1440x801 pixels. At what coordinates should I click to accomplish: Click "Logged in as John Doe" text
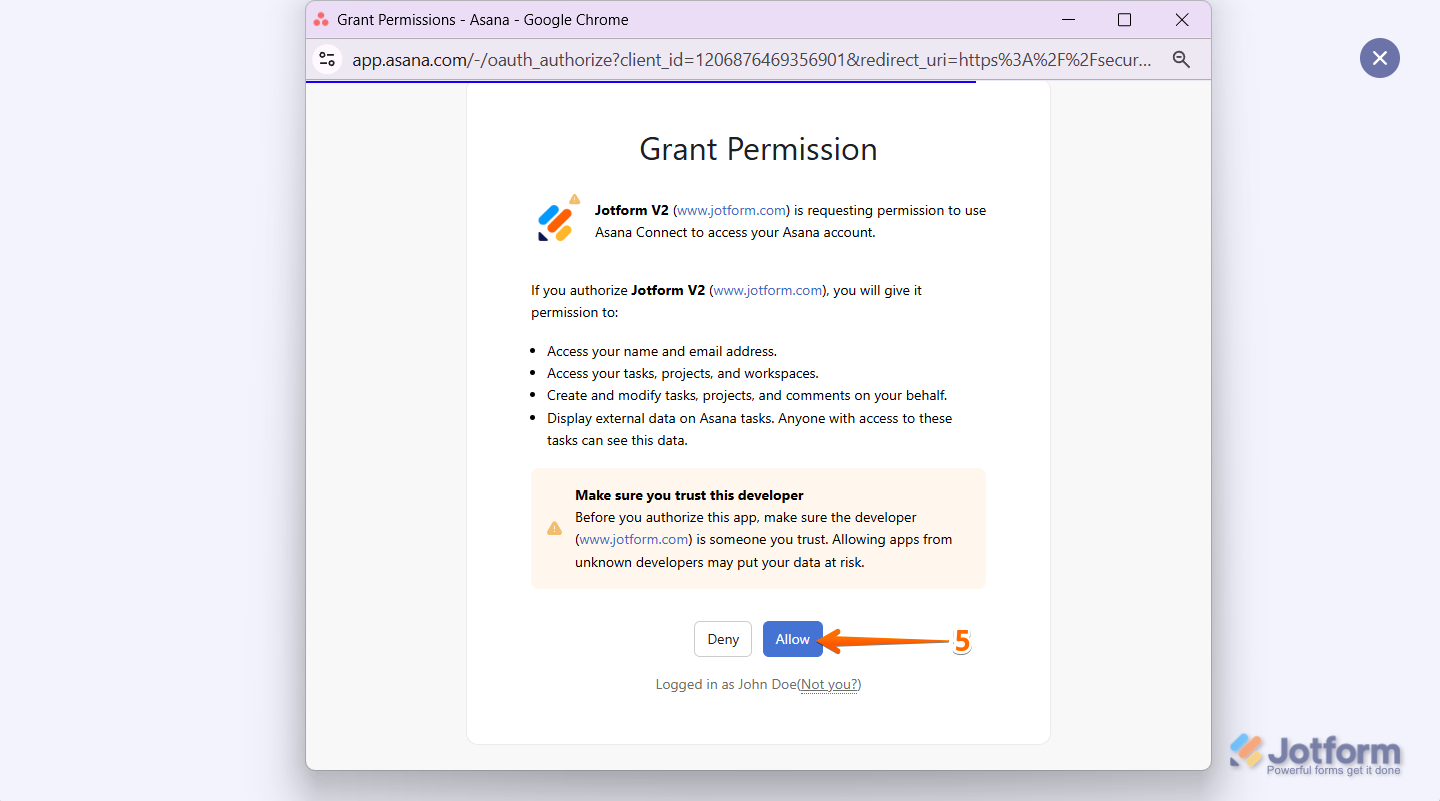(x=726, y=684)
